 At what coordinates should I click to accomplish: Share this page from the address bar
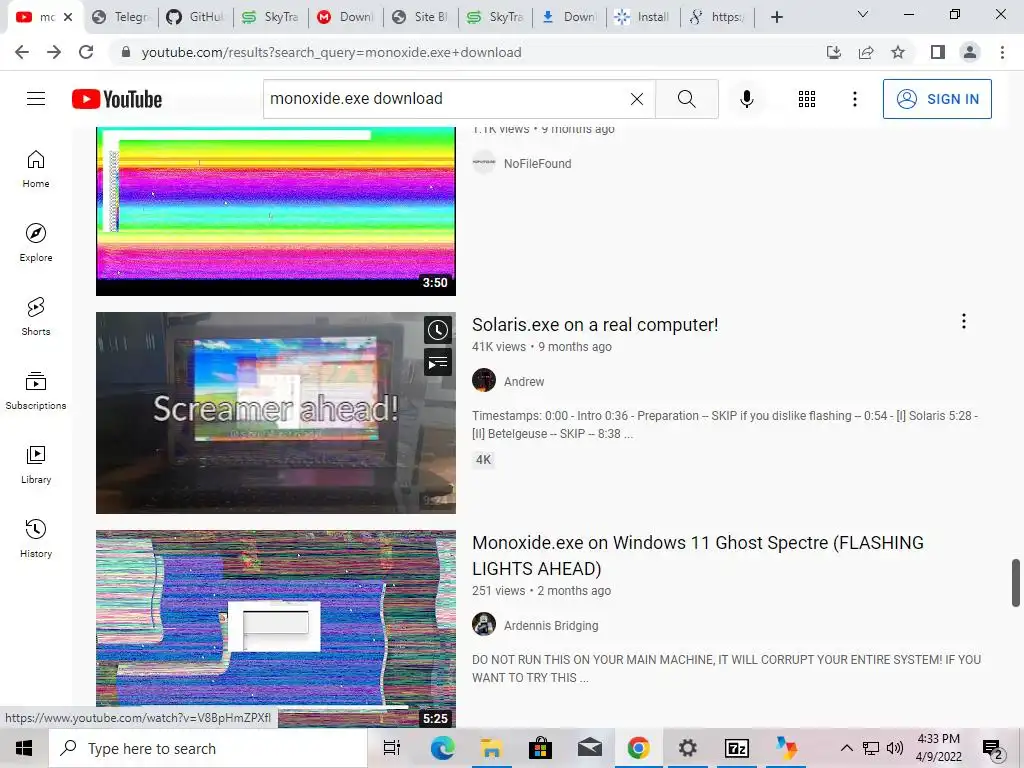(866, 52)
